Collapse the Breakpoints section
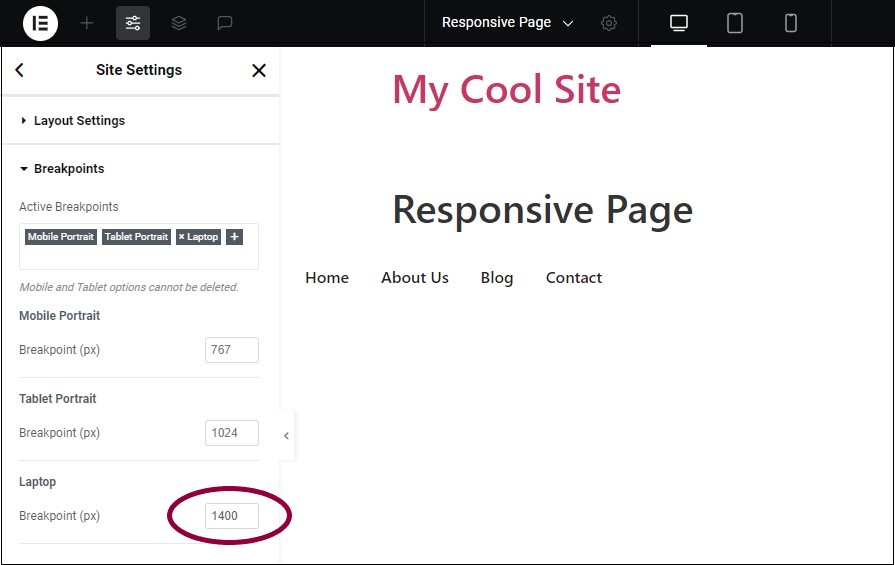This screenshot has height=565, width=895. click(x=68, y=169)
